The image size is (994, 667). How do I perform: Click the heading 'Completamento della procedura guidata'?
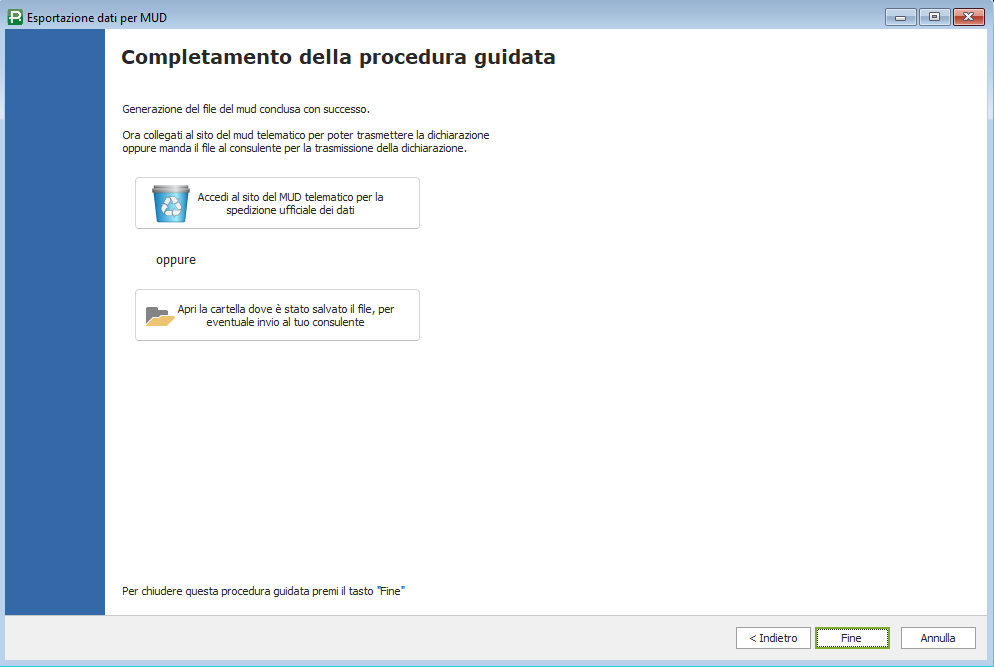point(338,58)
